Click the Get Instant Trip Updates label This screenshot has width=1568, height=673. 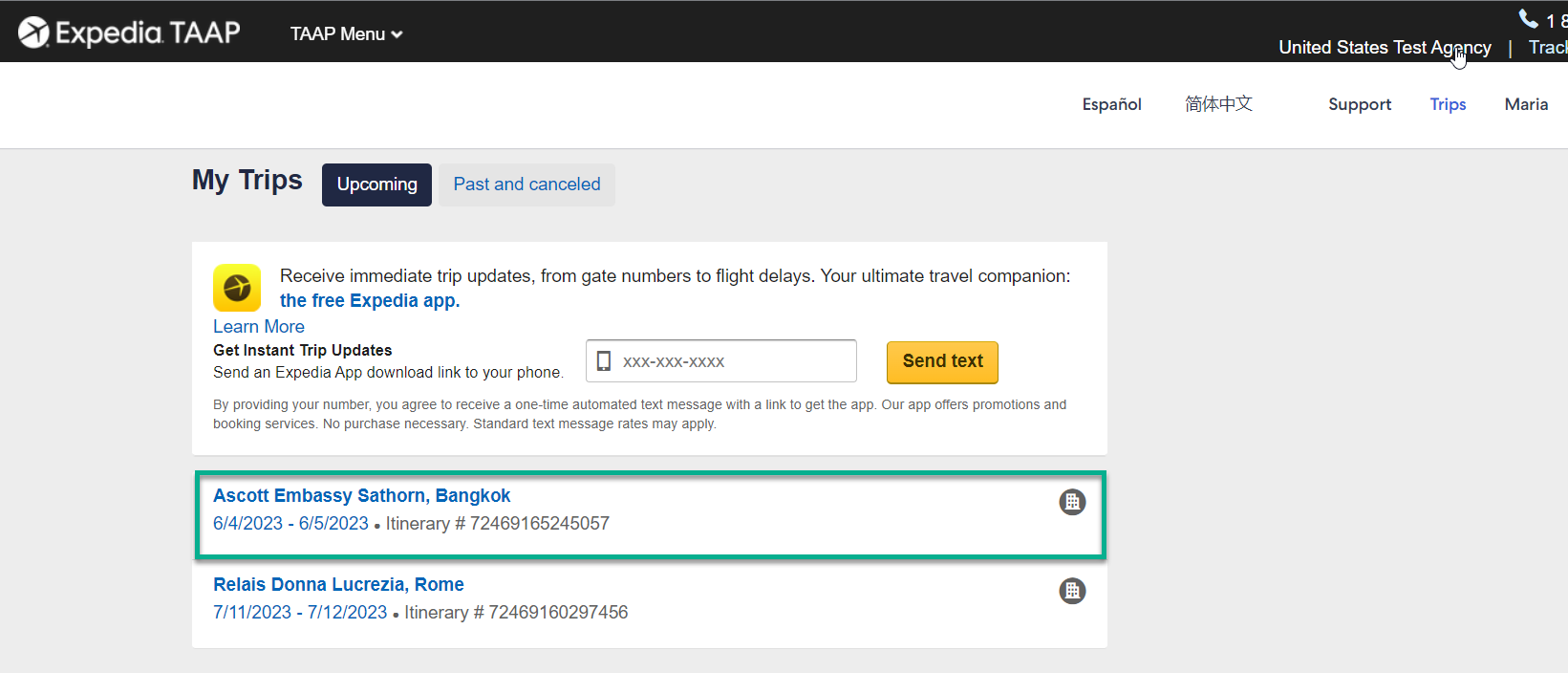303,350
